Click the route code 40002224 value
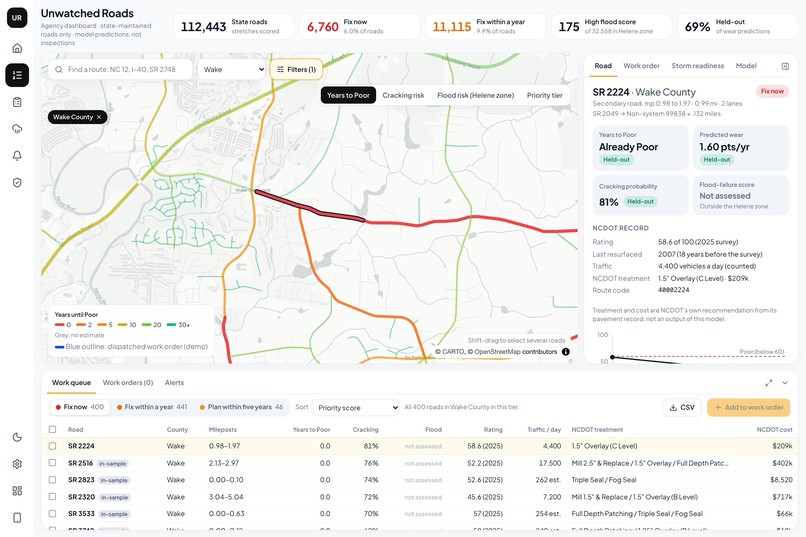 [673, 290]
